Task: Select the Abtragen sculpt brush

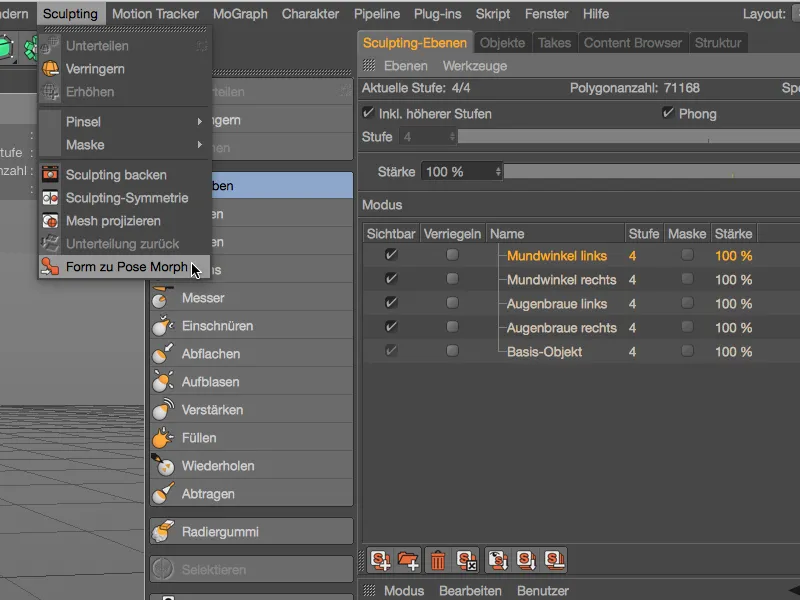Action: 252,494
